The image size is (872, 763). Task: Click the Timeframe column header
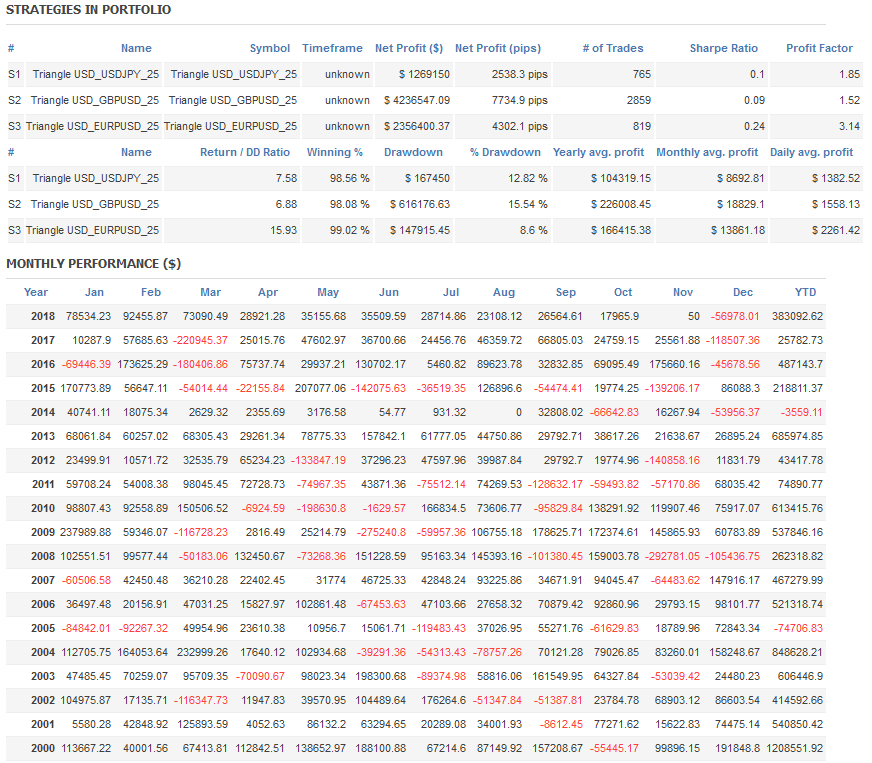click(332, 48)
